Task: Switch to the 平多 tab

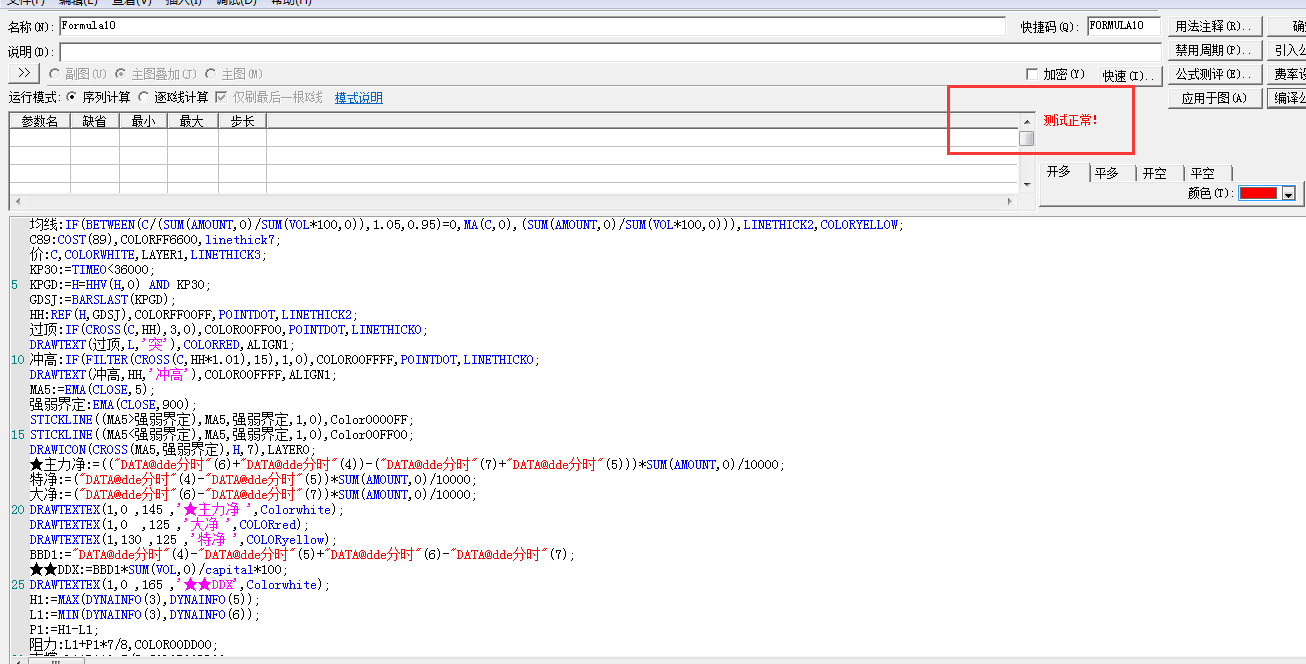Action: click(1106, 173)
